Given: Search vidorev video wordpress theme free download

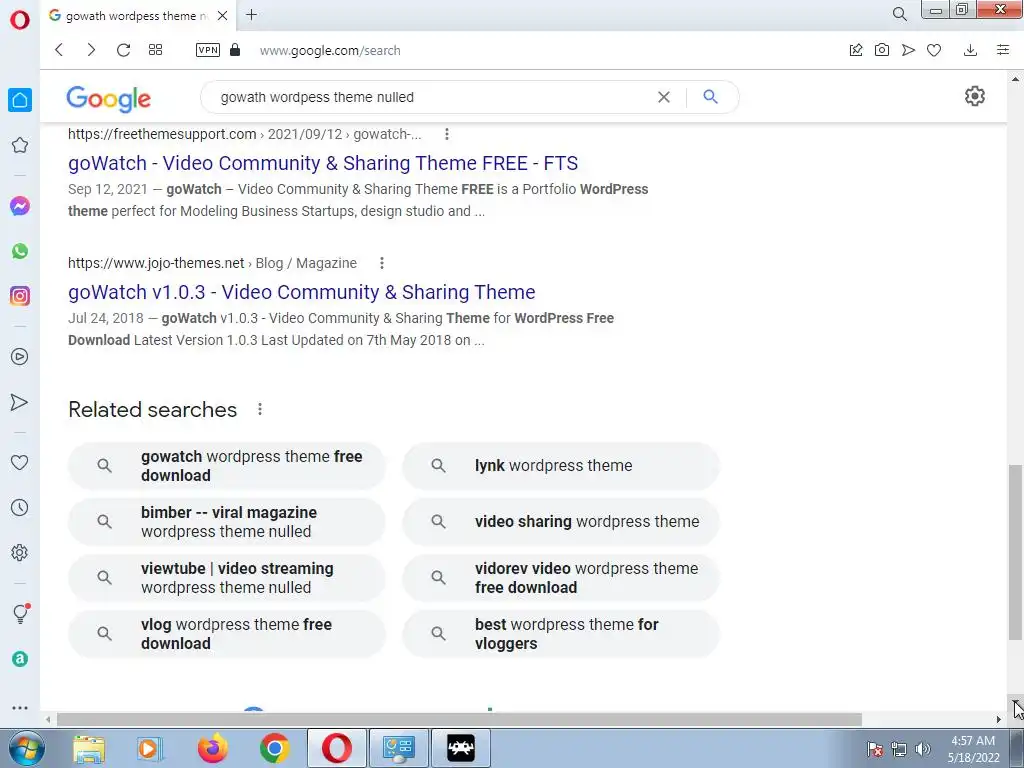Looking at the screenshot, I should click(561, 578).
